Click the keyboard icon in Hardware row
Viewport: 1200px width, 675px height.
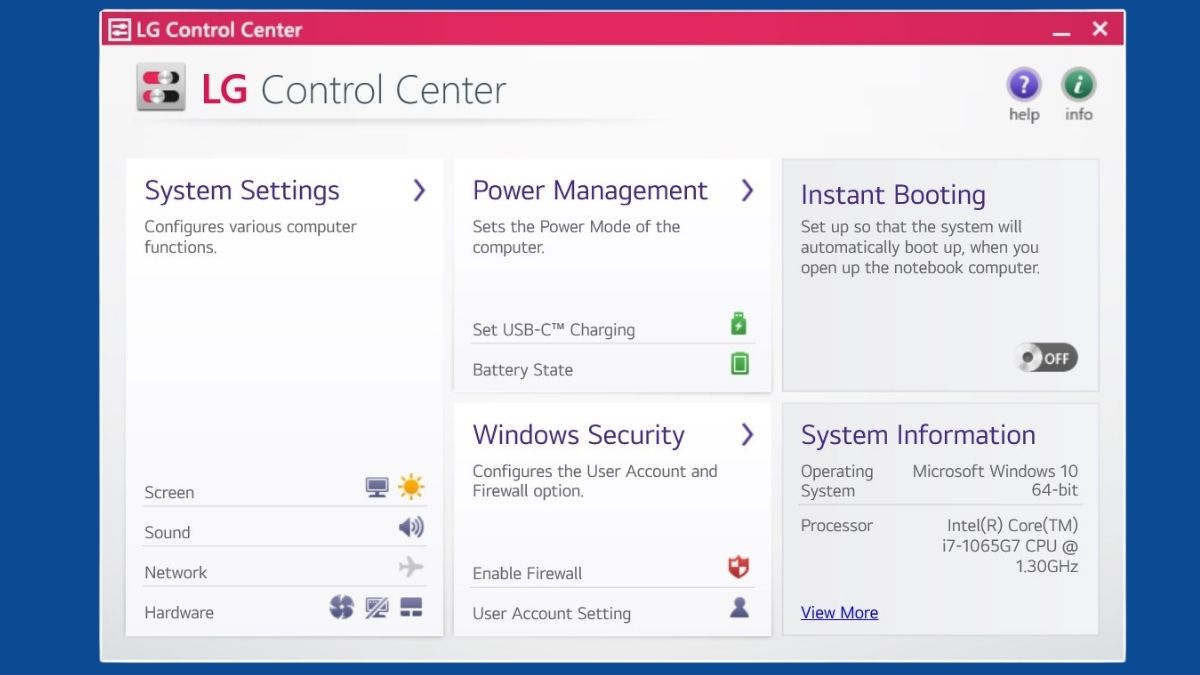tap(411, 607)
